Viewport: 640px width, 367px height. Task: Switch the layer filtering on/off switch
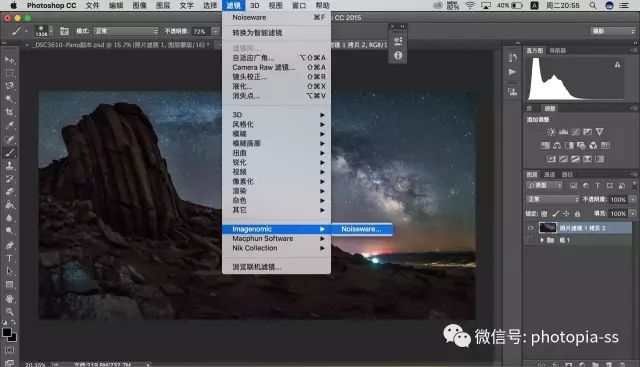634,185
